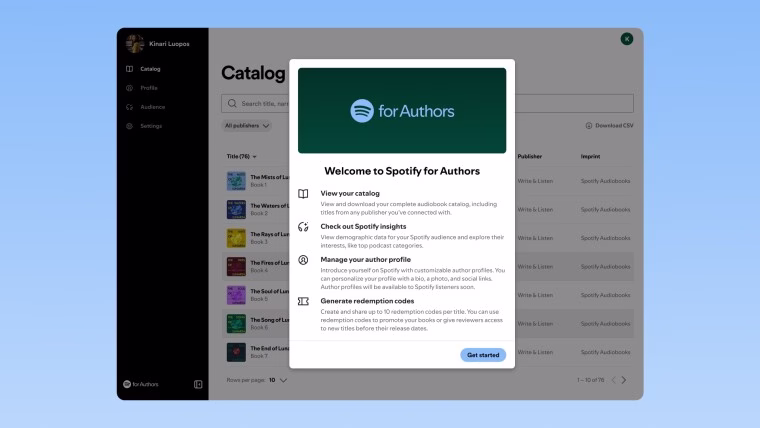Open Rows per page dropdown
This screenshot has height=428, width=760.
(278, 380)
